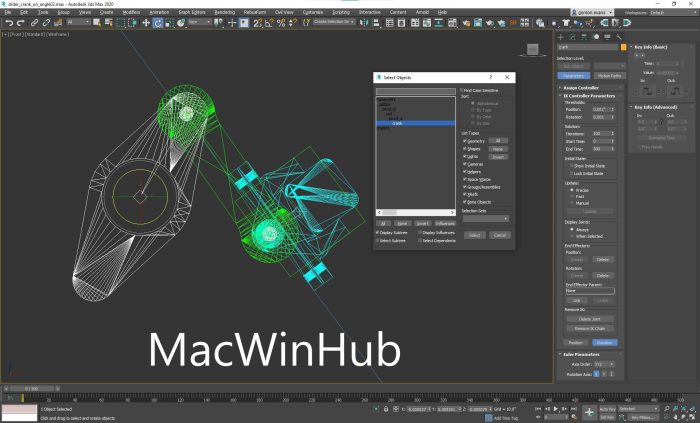Toggle the Display Subtree checkbox

click(378, 232)
